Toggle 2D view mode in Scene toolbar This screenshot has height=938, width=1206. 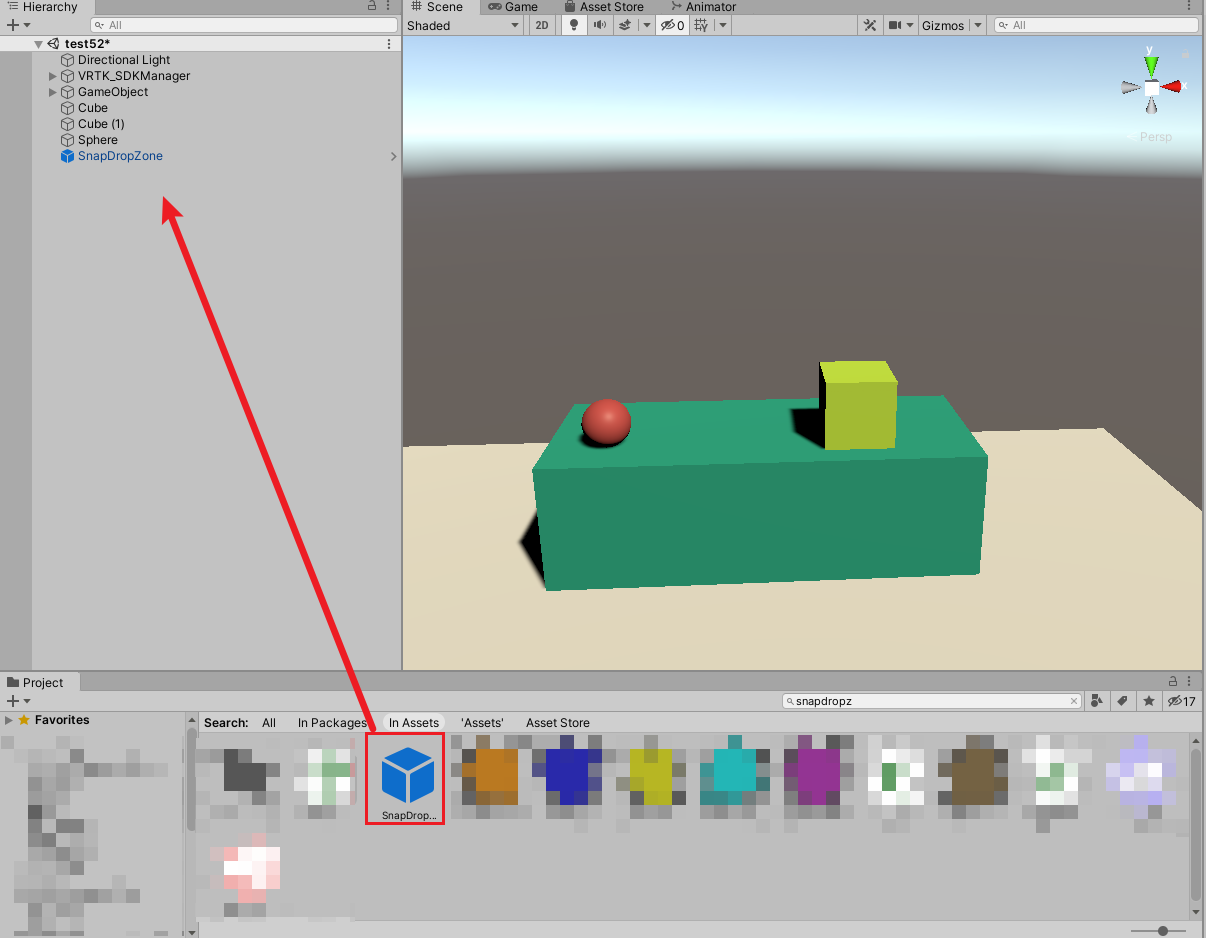[x=541, y=25]
